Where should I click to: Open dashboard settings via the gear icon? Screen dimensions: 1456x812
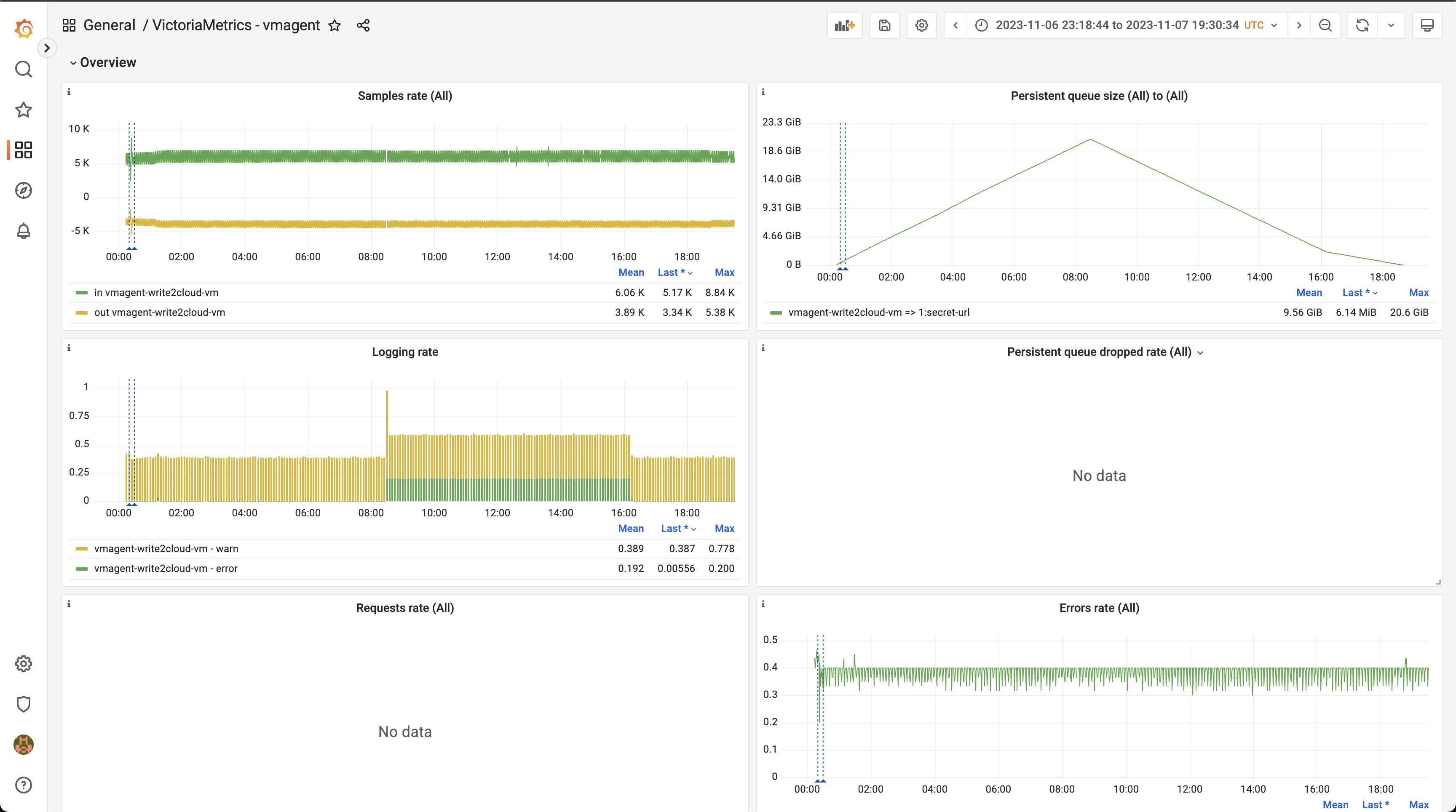921,25
